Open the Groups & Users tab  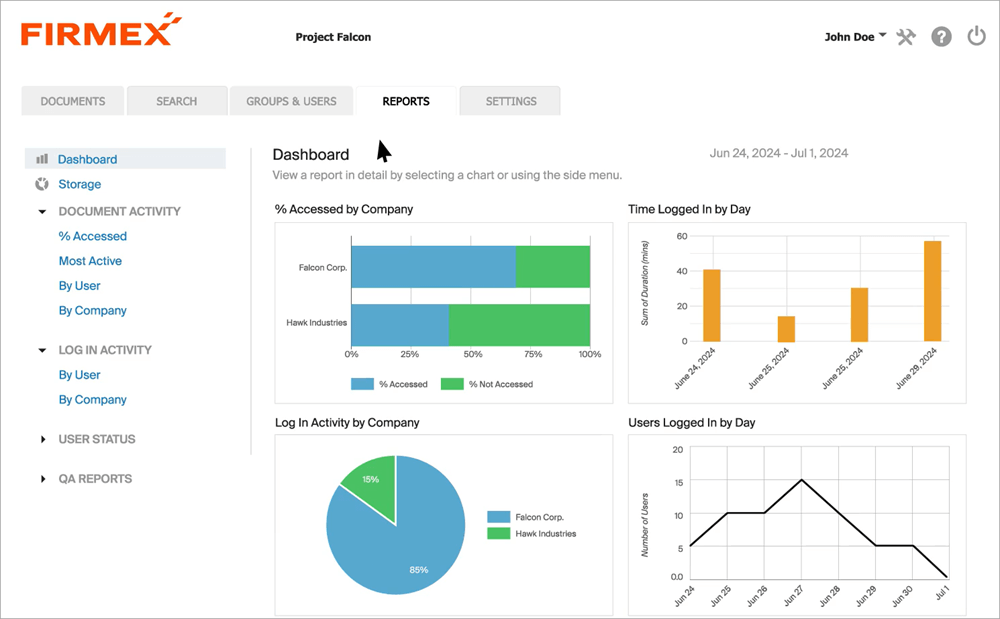point(291,101)
